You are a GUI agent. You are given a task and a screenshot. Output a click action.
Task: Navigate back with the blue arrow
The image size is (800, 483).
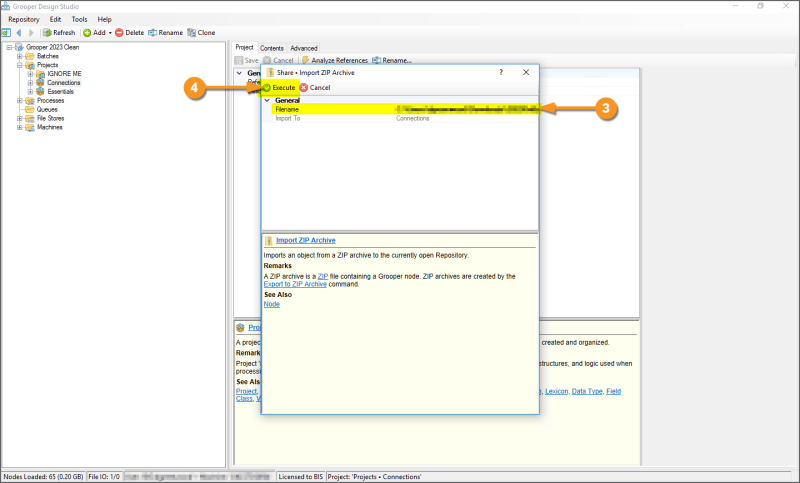[x=18, y=32]
